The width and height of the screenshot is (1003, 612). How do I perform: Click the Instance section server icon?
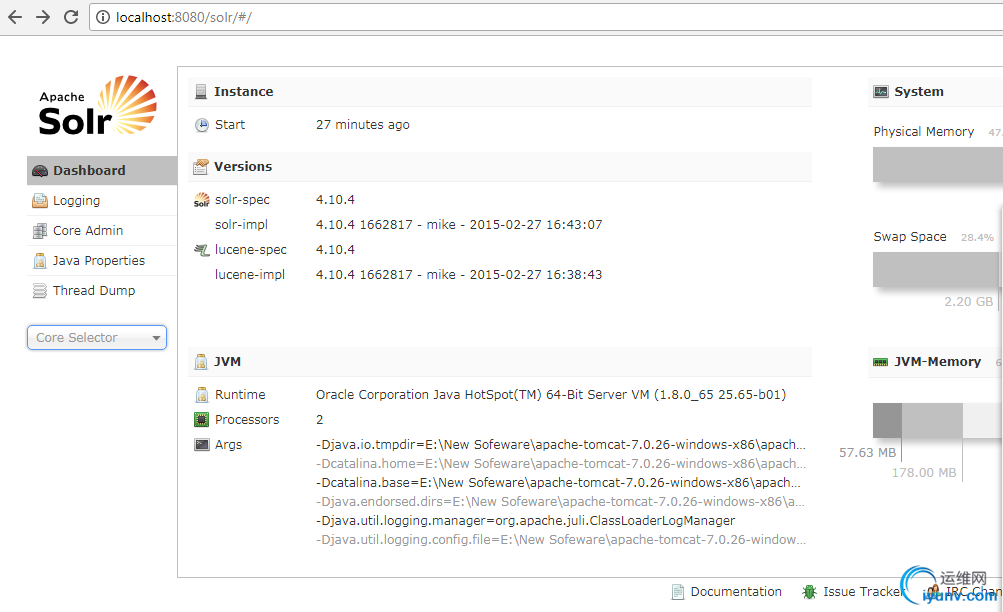(201, 91)
